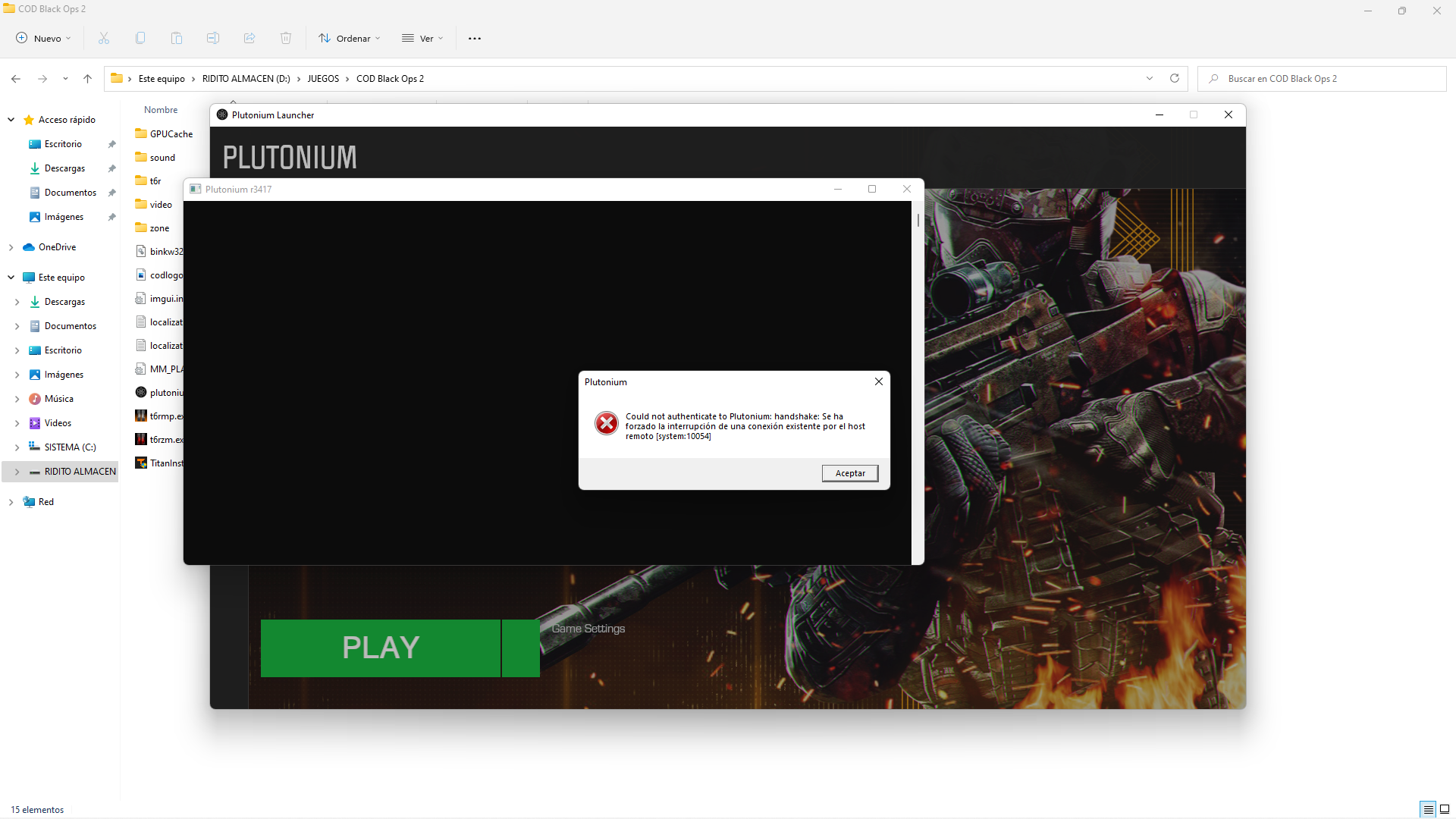Select Música in the navigation pane
The width and height of the screenshot is (1456, 819).
[x=58, y=399]
